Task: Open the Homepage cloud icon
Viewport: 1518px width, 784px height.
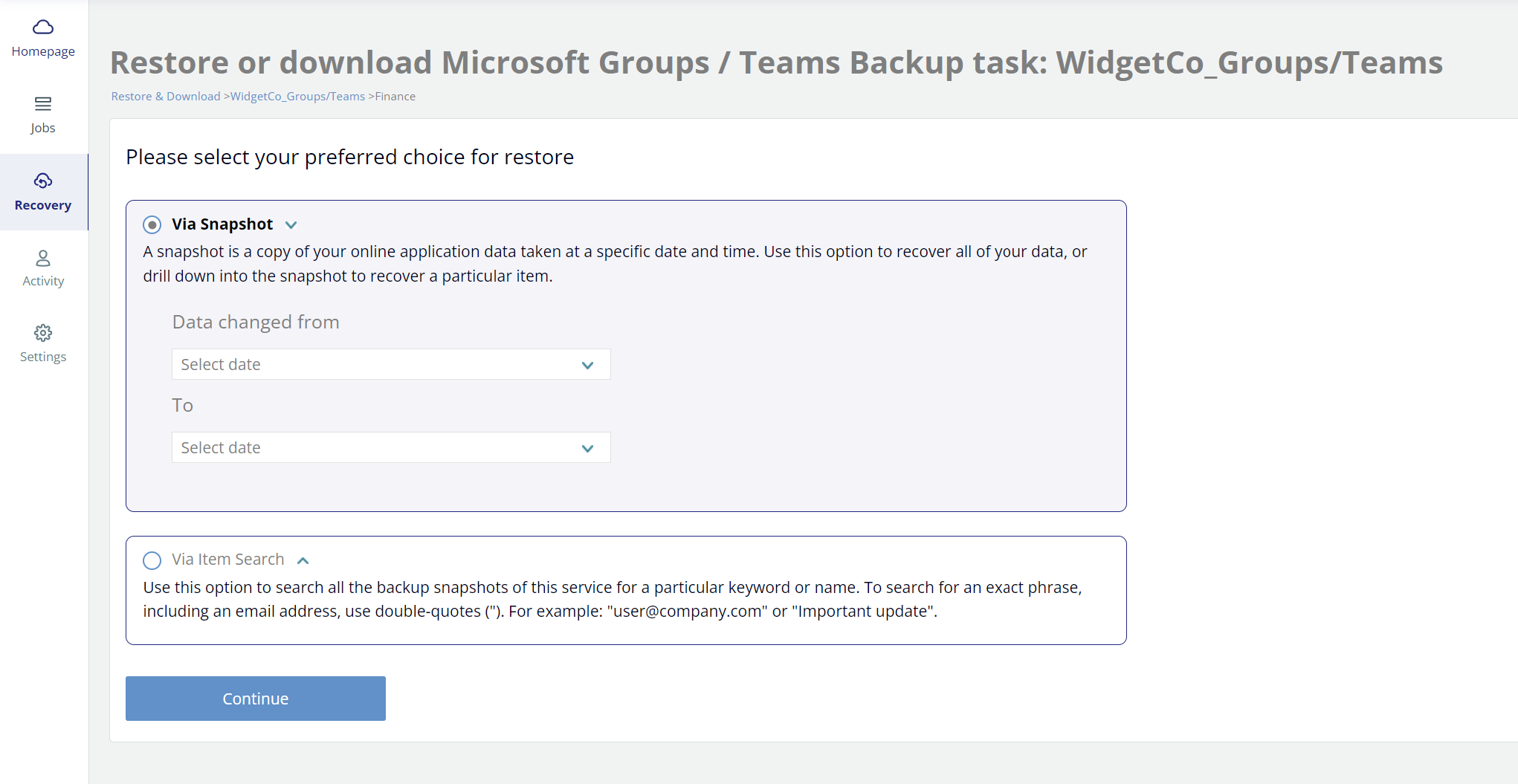Action: pos(43,27)
